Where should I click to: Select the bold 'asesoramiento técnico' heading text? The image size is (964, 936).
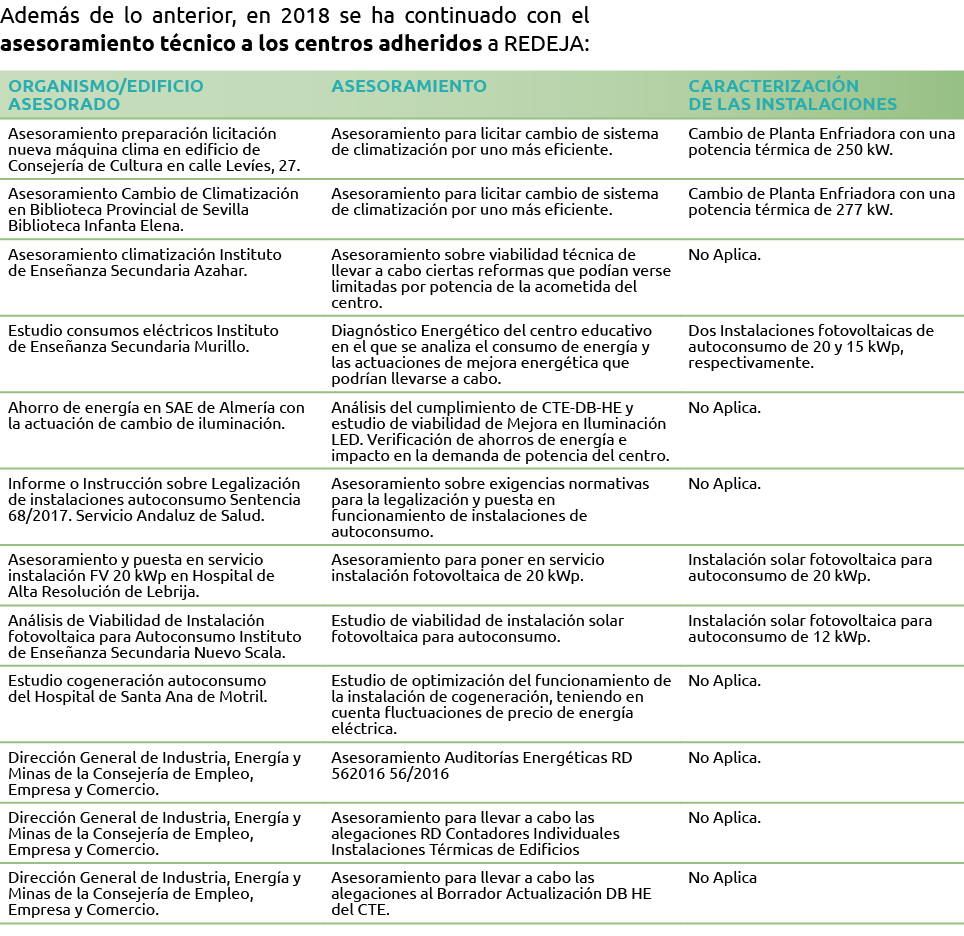click(x=240, y=45)
